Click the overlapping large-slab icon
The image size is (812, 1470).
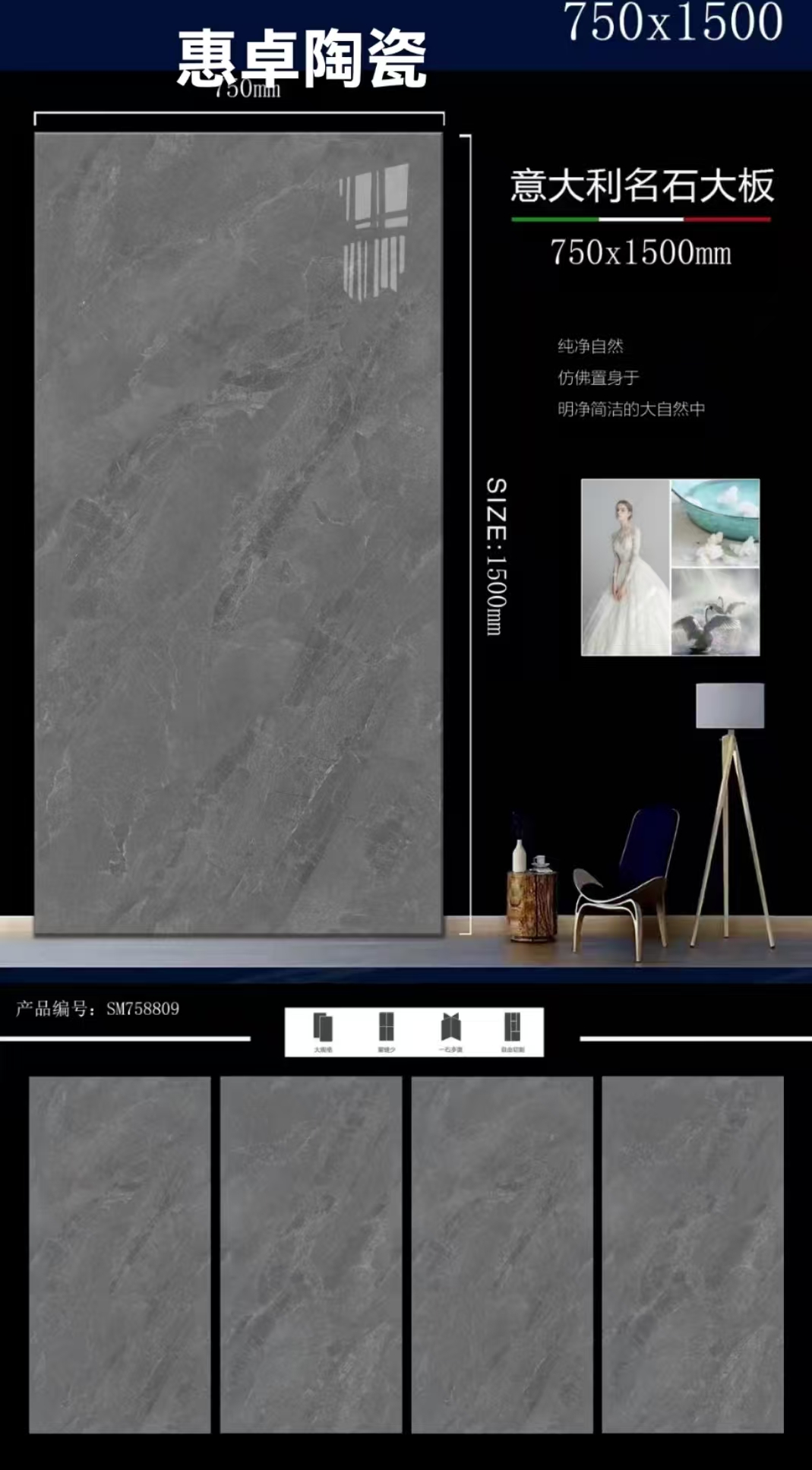[x=323, y=1027]
